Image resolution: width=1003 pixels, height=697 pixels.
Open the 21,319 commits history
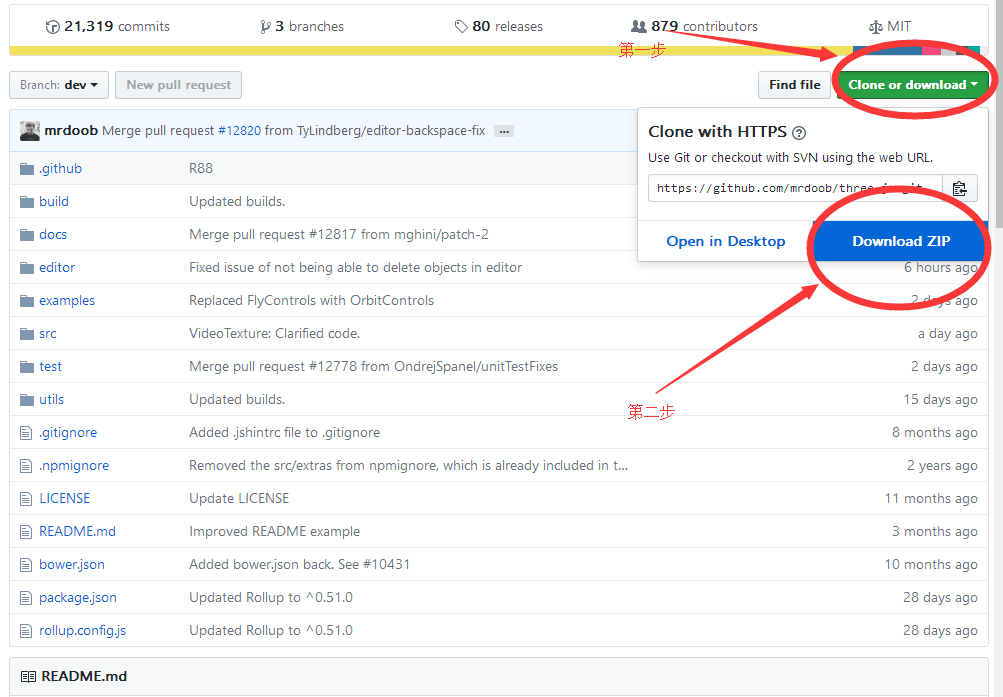[x=107, y=26]
